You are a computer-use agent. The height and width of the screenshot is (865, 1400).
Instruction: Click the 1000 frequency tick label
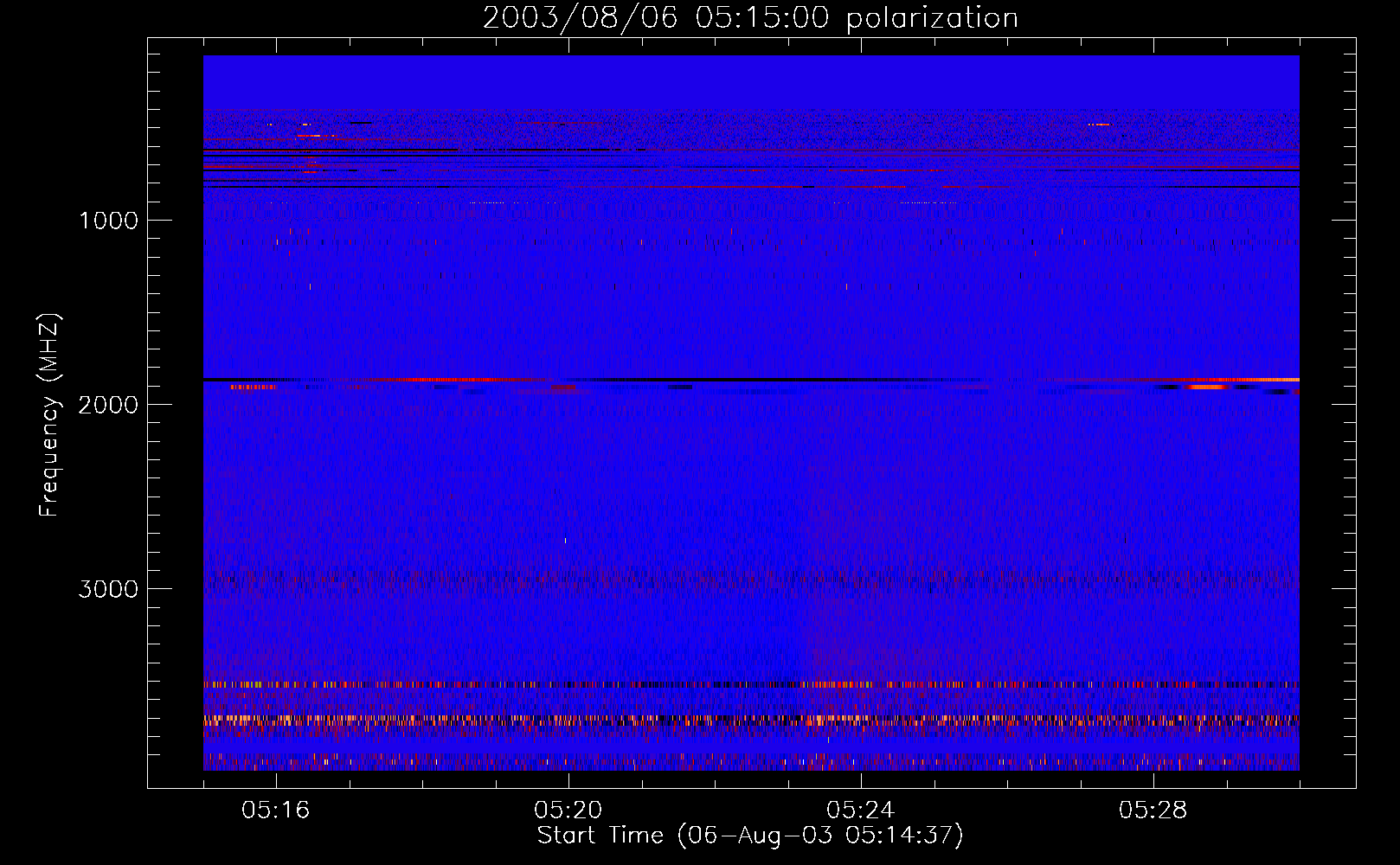click(108, 221)
